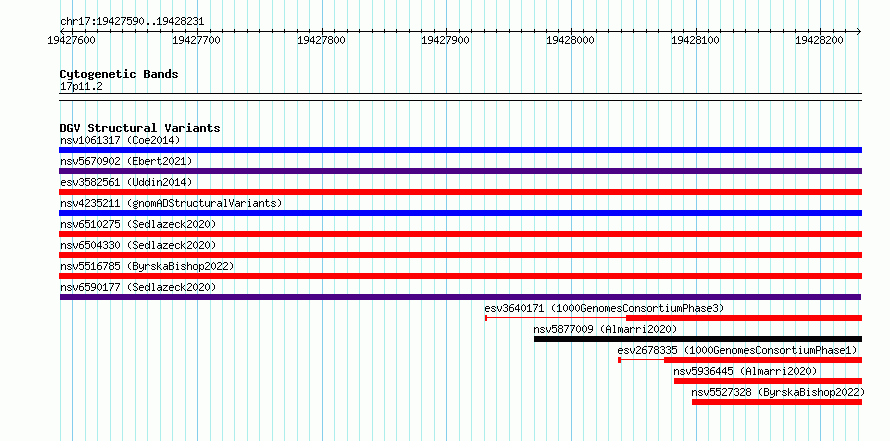The height and width of the screenshot is (441, 890).
Task: Click esv3582561 (Uddin2014) label
Action: pyautogui.click(x=126, y=182)
